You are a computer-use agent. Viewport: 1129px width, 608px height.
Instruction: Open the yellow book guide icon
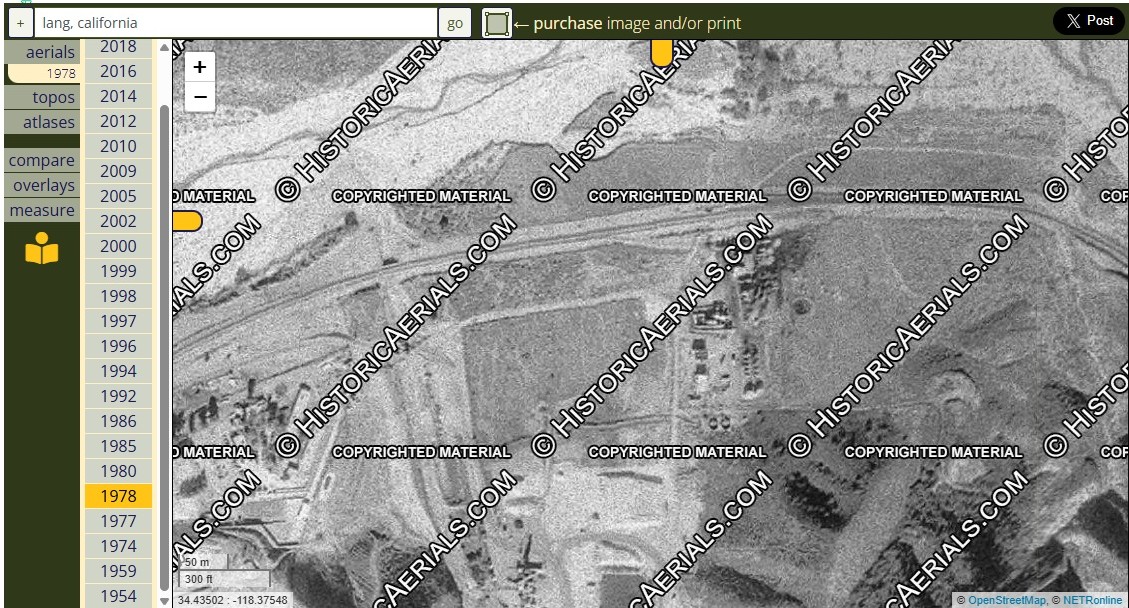[x=42, y=249]
